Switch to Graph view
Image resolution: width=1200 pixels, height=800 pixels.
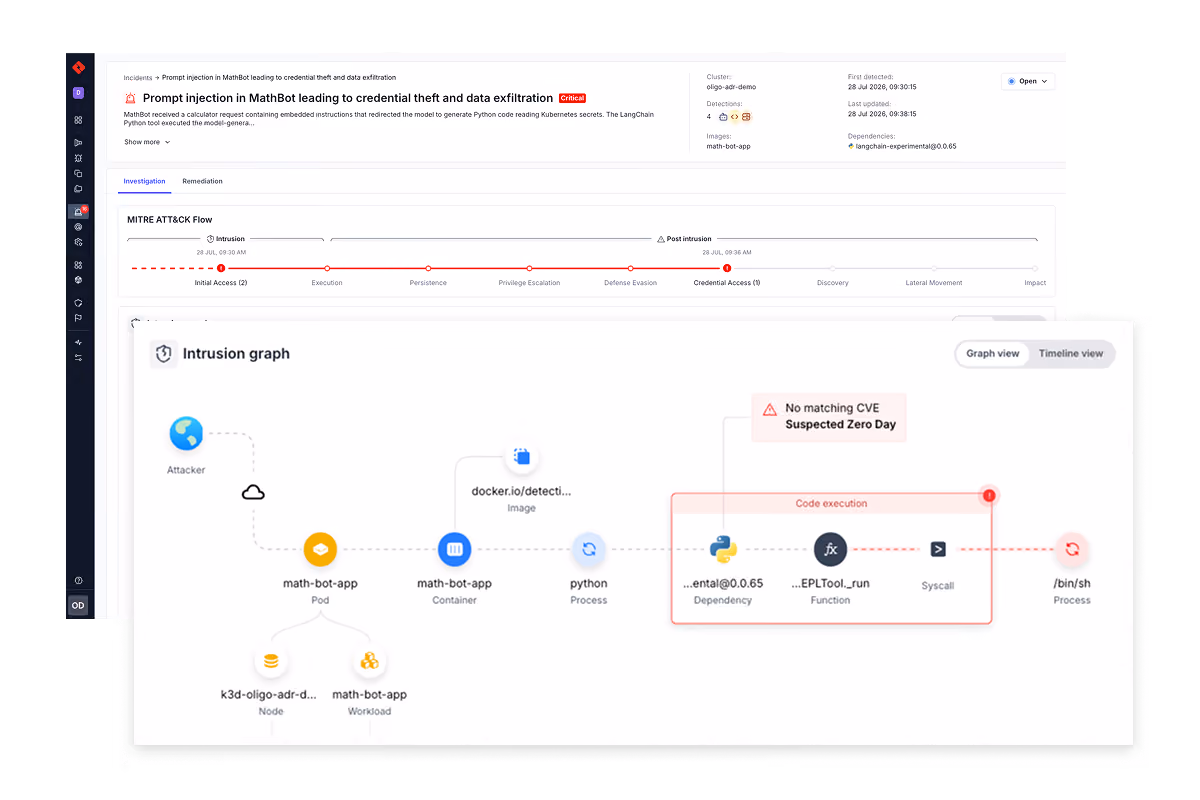coord(993,353)
